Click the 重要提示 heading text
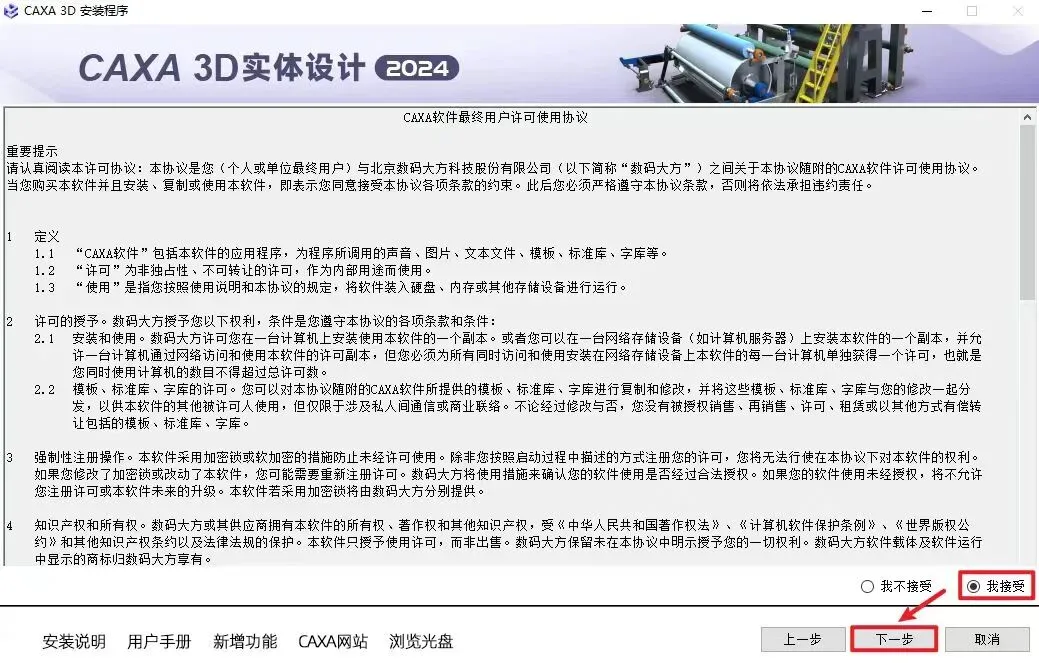 32,151
